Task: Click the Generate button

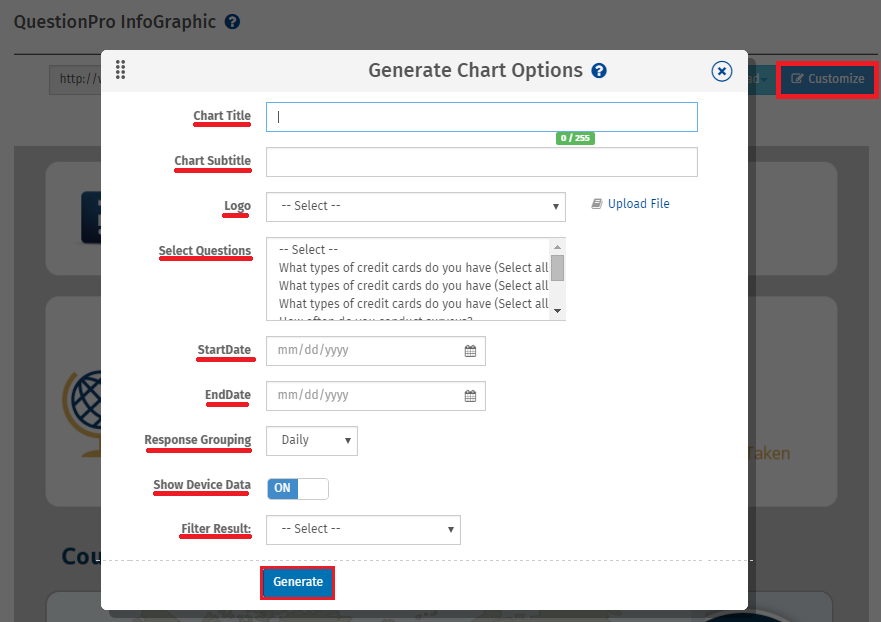Action: click(x=297, y=583)
